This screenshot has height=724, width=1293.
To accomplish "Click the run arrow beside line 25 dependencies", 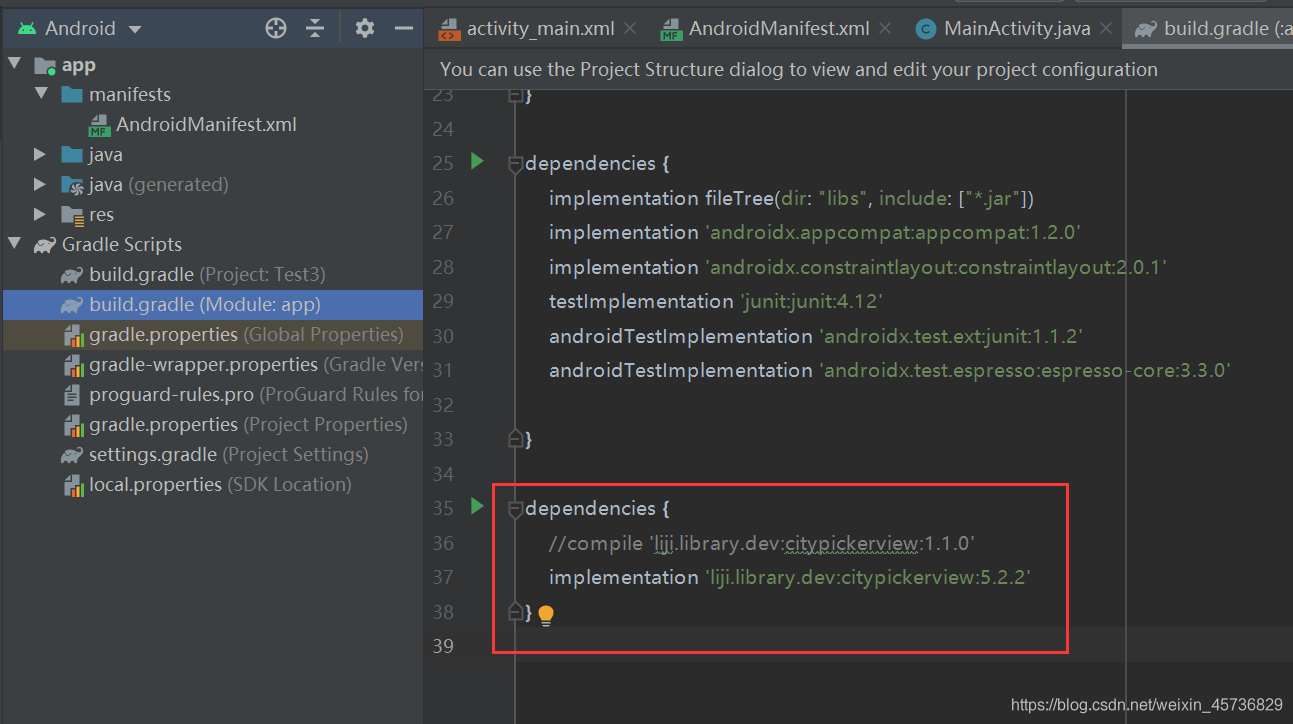I will pyautogui.click(x=476, y=161).
